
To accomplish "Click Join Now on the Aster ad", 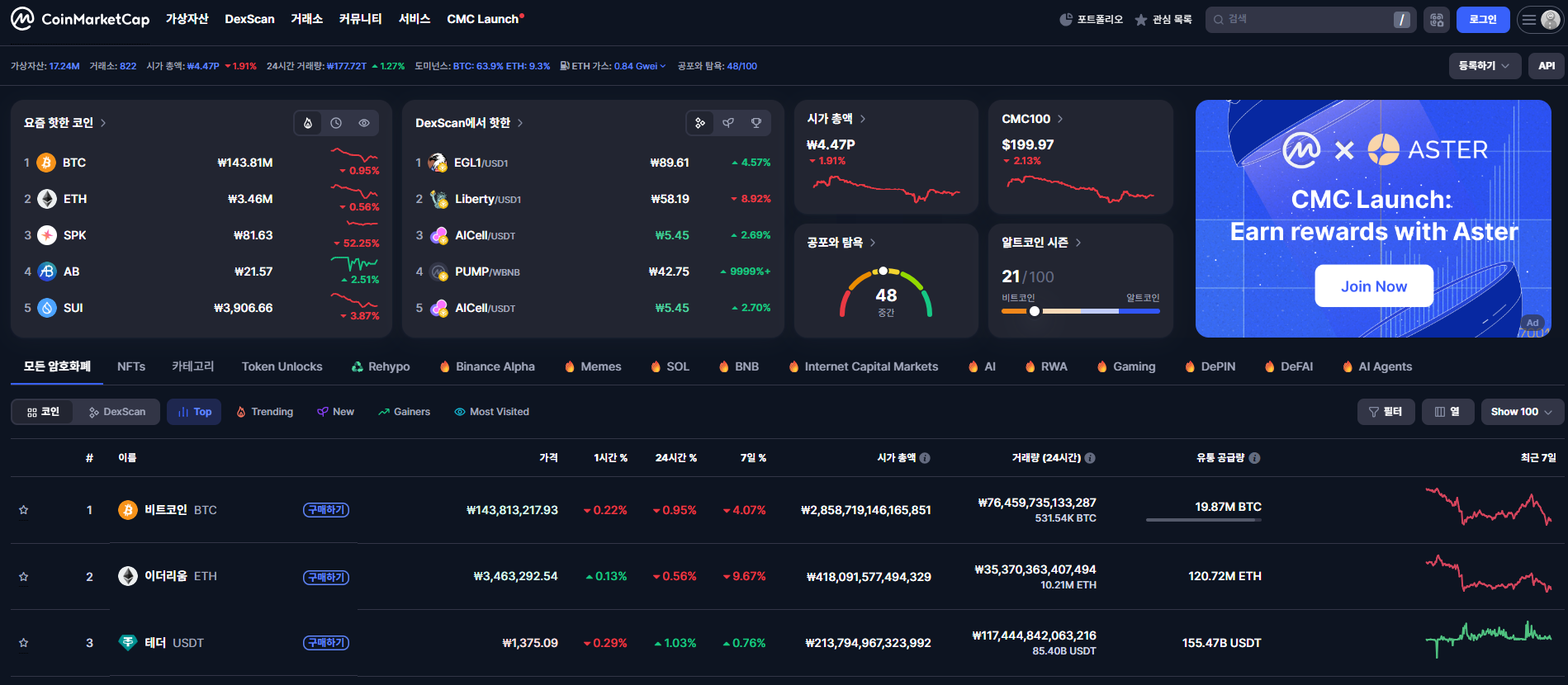I will point(1374,286).
